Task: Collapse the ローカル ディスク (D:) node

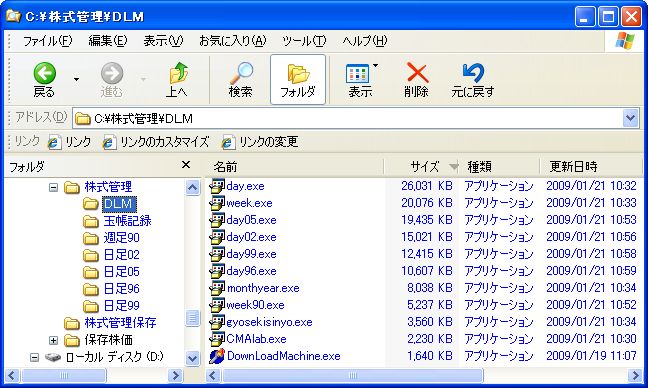Action: [x=34, y=357]
